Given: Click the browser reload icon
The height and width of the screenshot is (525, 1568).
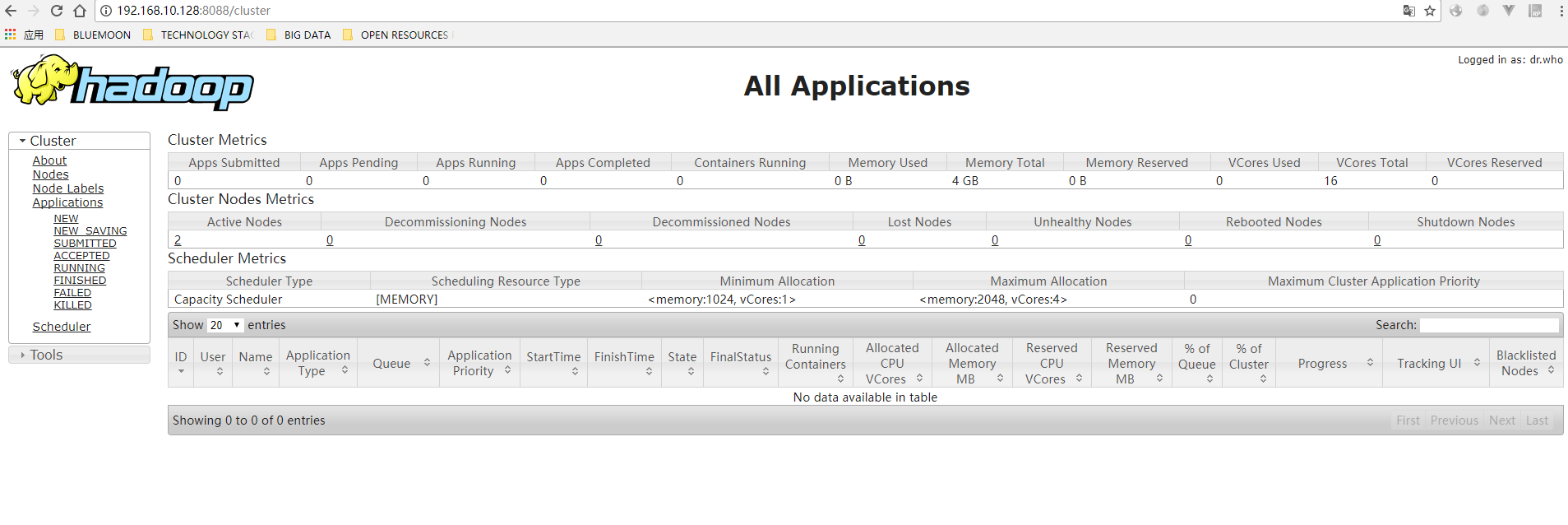Looking at the screenshot, I should pos(57,11).
